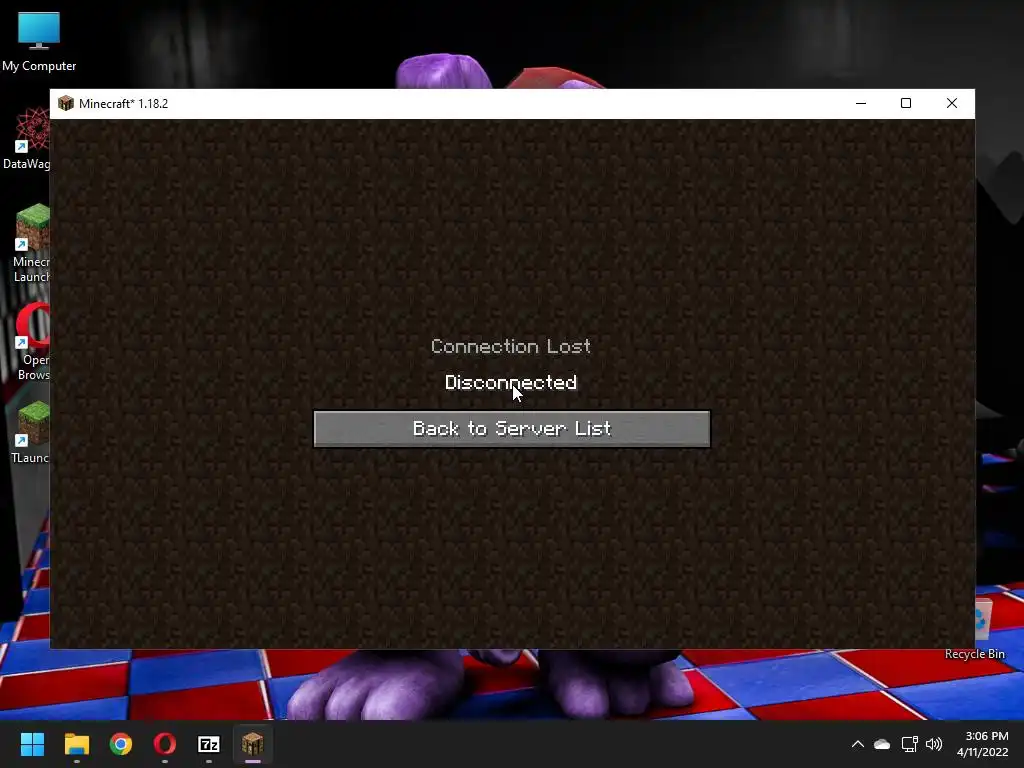Click the "Disconnected" message text
The height and width of the screenshot is (768, 1024).
click(511, 382)
